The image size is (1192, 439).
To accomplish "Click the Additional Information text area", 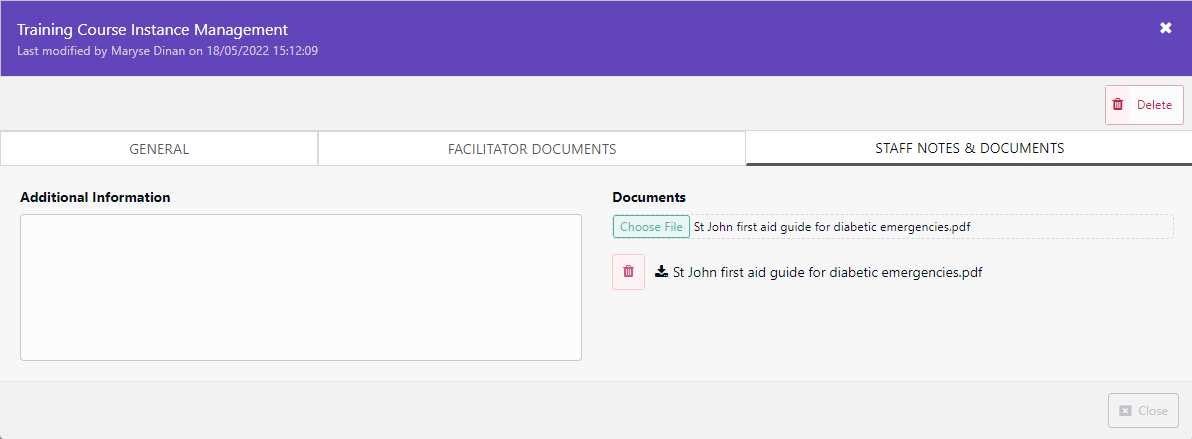I will coord(300,288).
